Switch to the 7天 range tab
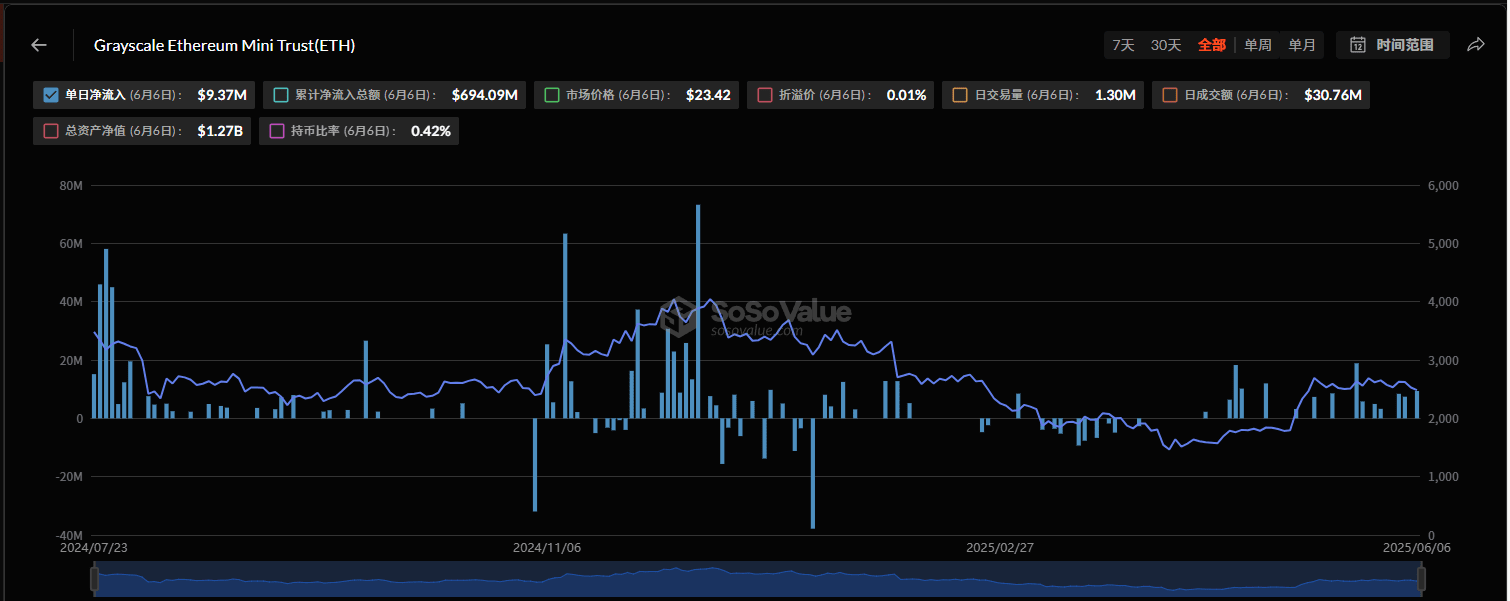This screenshot has width=1510, height=601. tap(1124, 45)
